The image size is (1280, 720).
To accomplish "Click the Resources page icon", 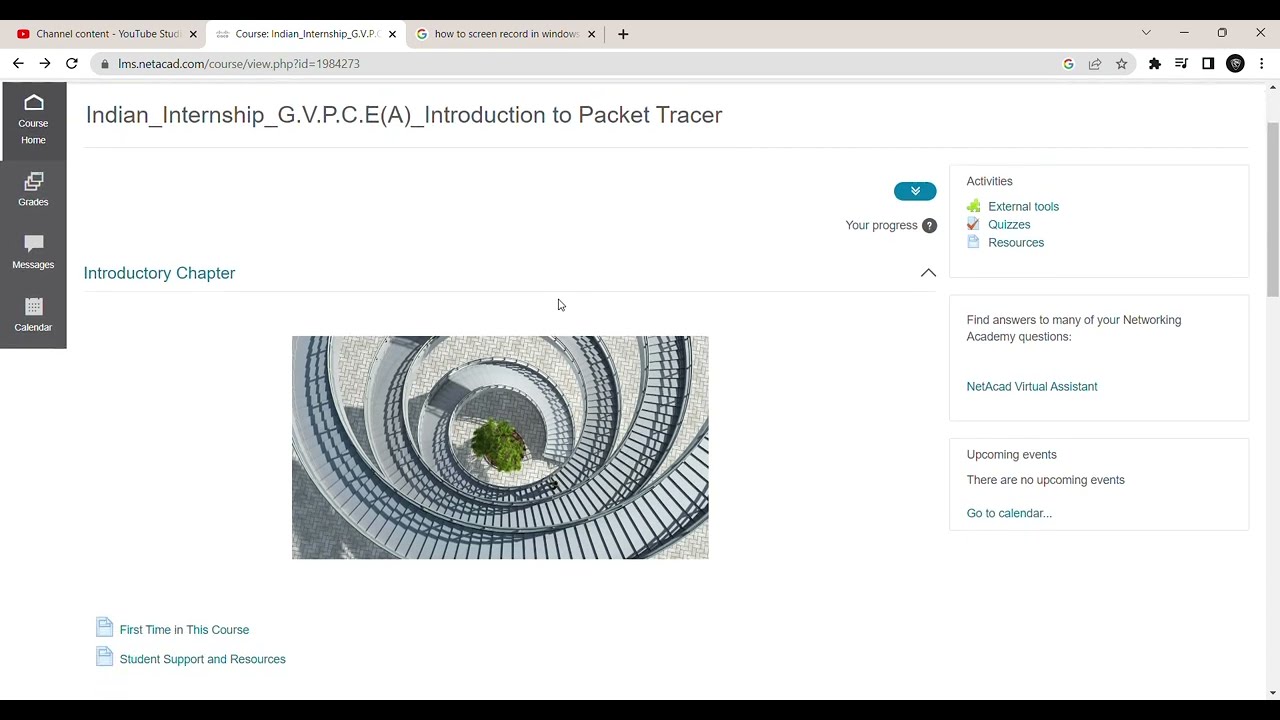I will tap(974, 242).
